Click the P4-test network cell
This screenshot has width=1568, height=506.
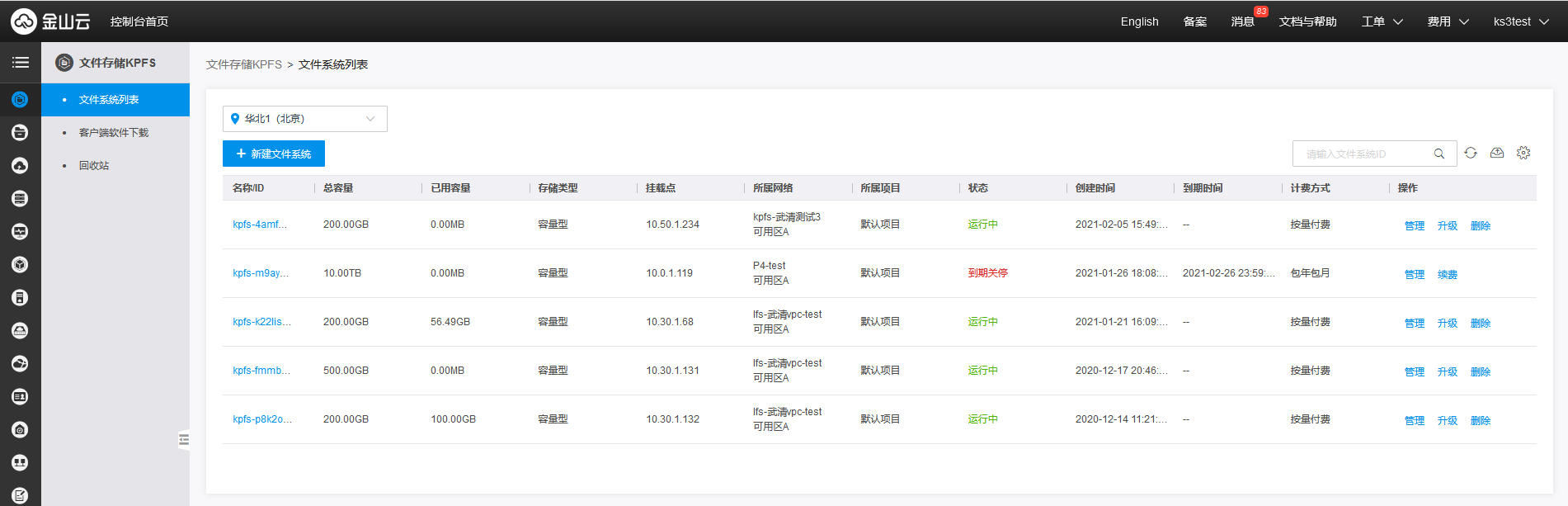[x=770, y=266]
